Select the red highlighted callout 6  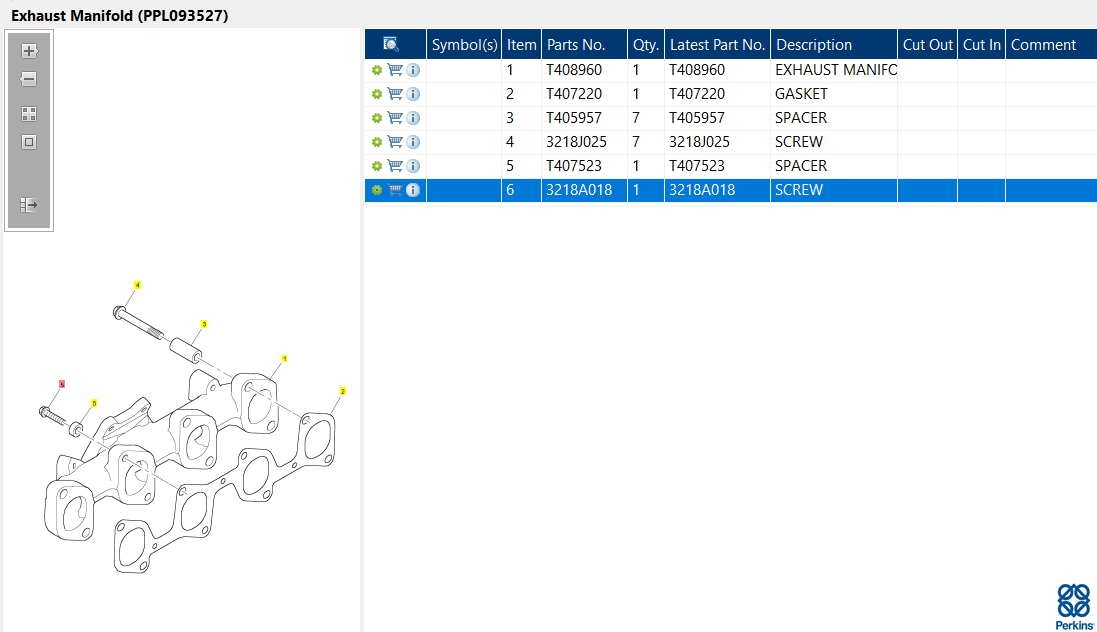click(x=62, y=384)
